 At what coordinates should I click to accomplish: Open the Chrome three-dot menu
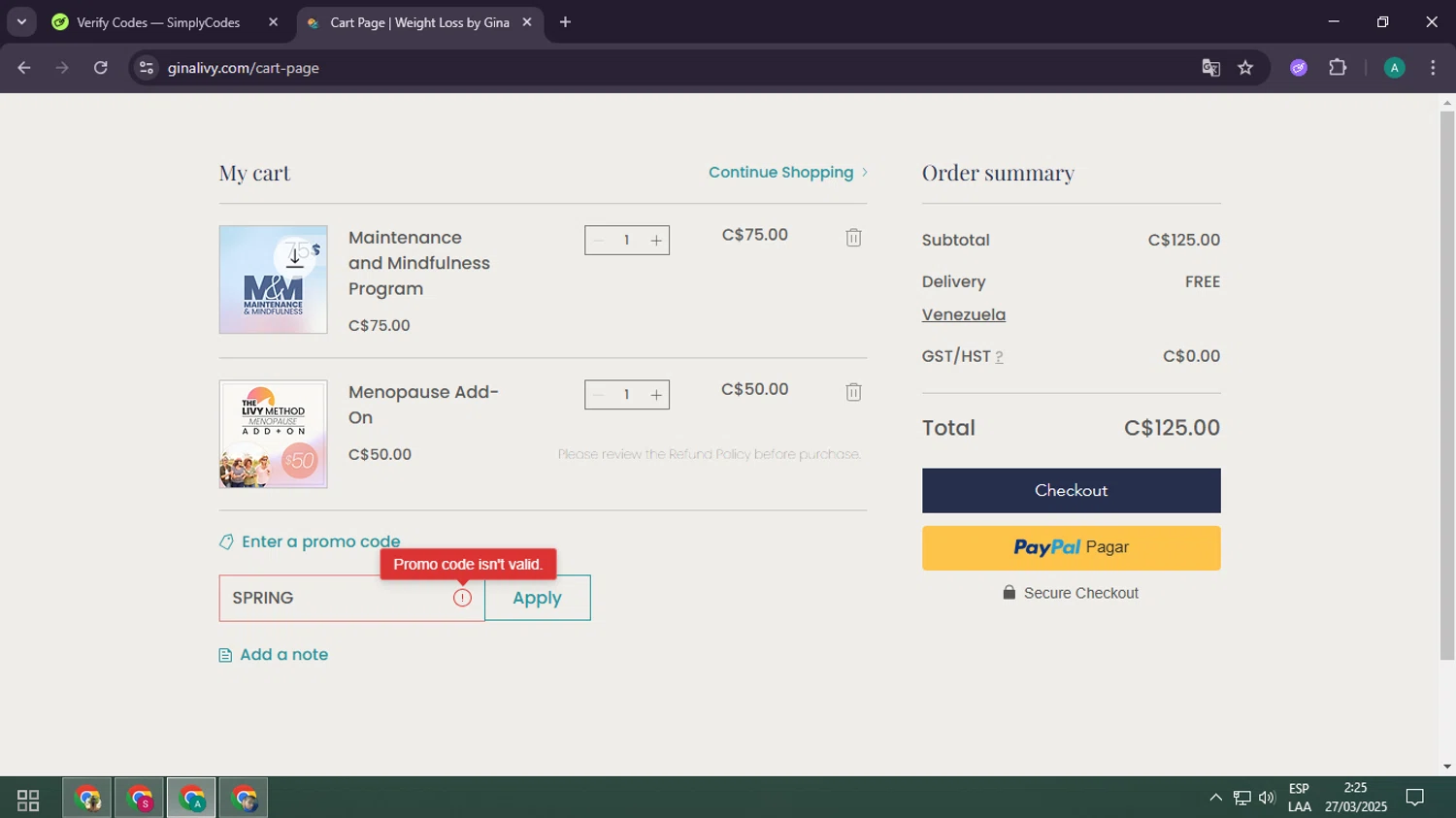point(1433,68)
